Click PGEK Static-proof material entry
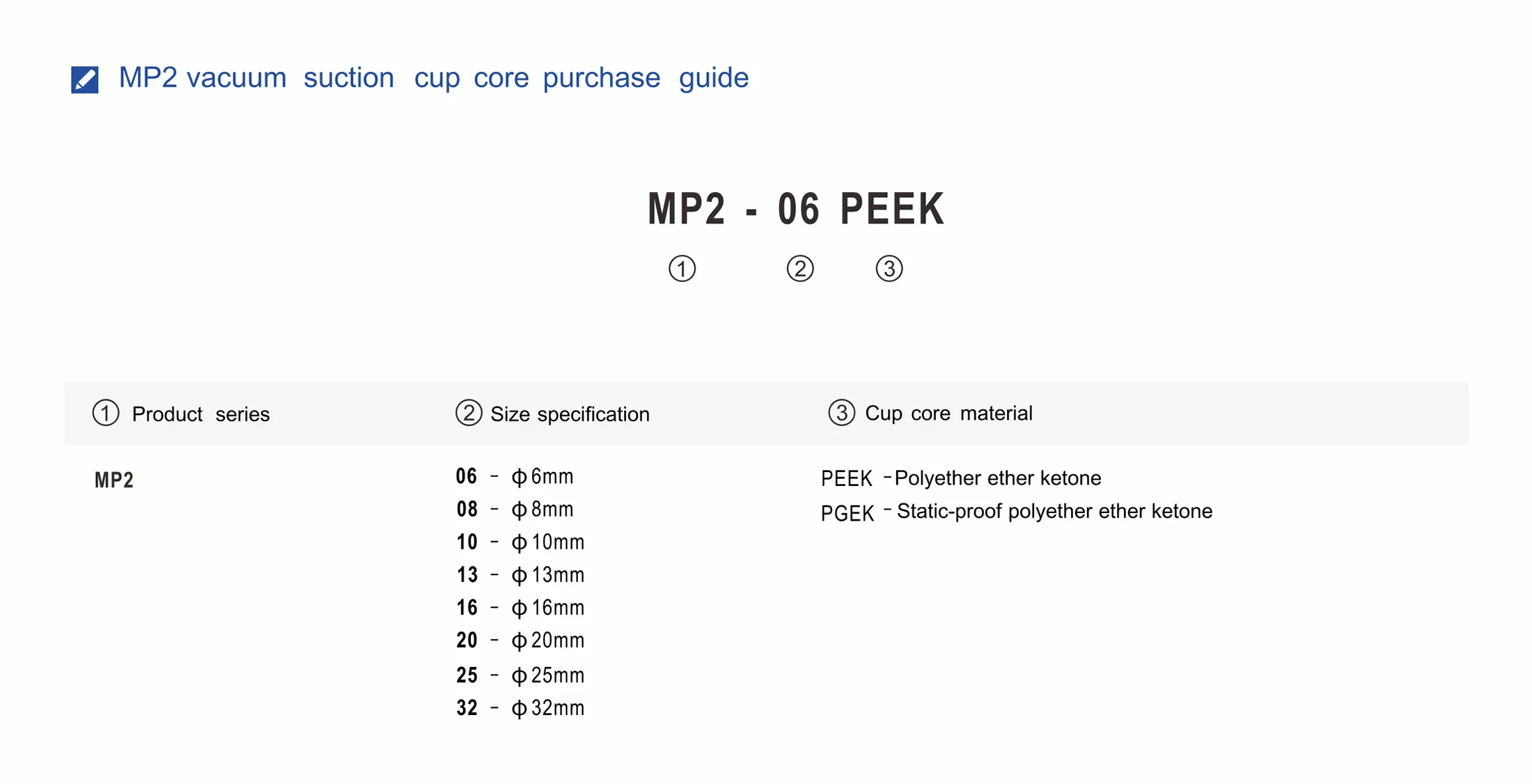Viewport: 1532px width, 784px height. tap(1017, 512)
